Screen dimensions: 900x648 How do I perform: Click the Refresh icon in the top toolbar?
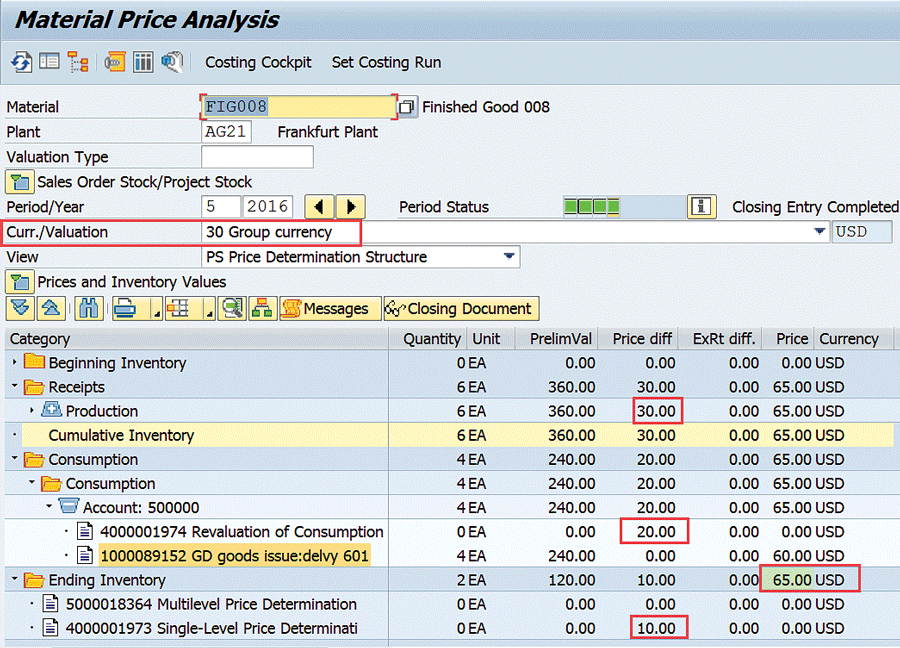tap(21, 62)
